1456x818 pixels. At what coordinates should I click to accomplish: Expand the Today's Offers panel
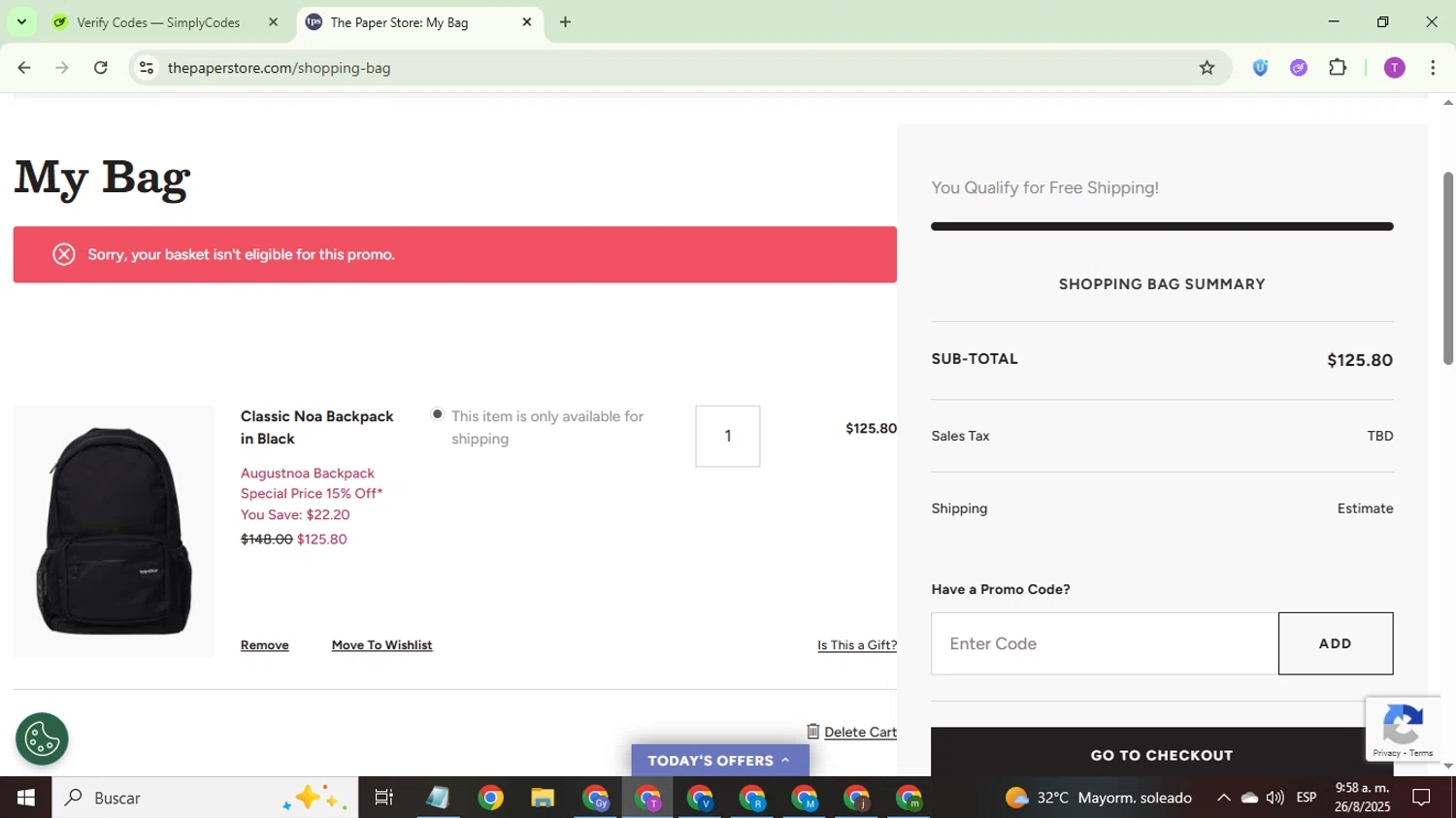click(719, 761)
